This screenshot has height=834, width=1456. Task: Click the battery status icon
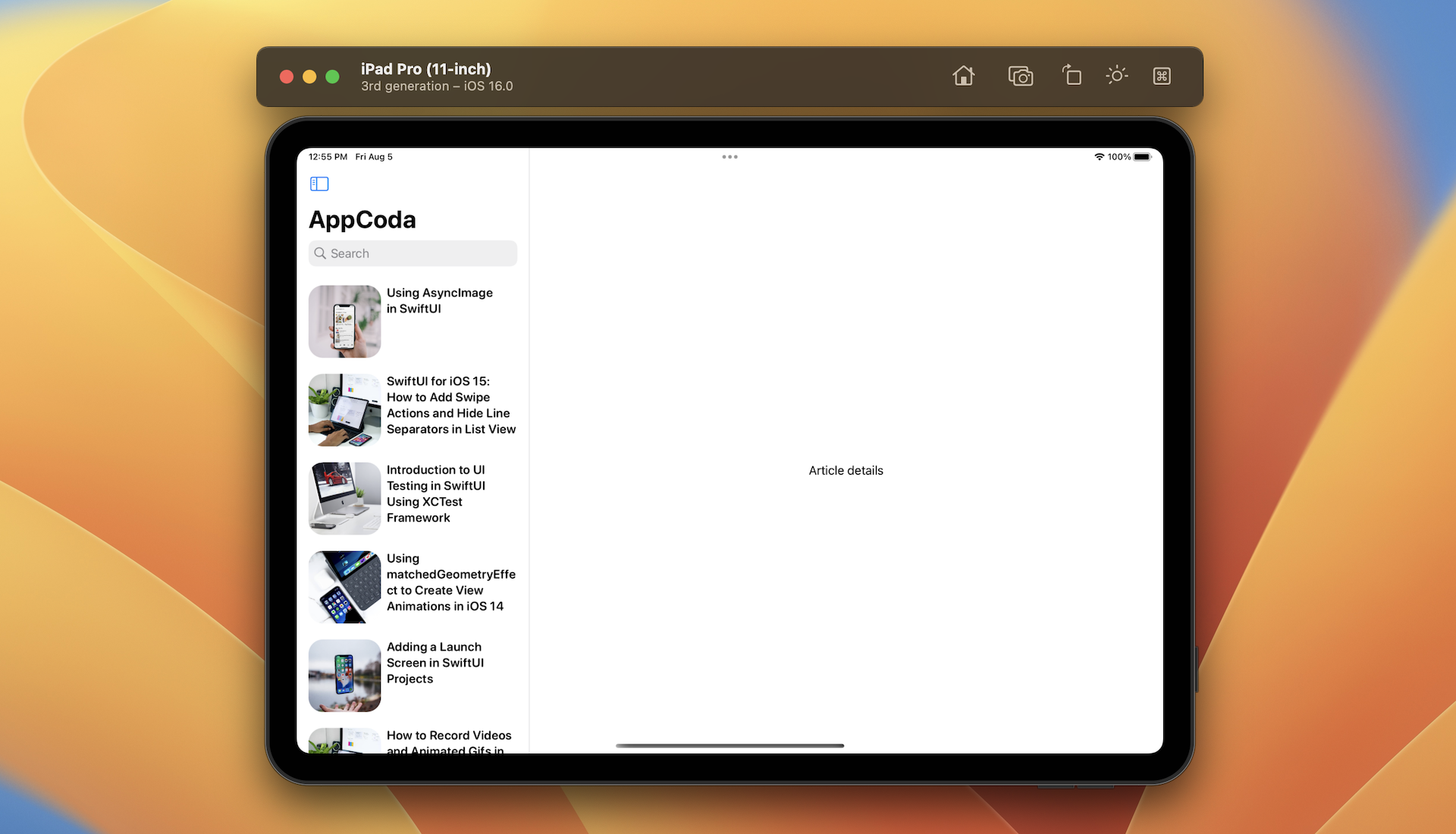coord(1142,157)
